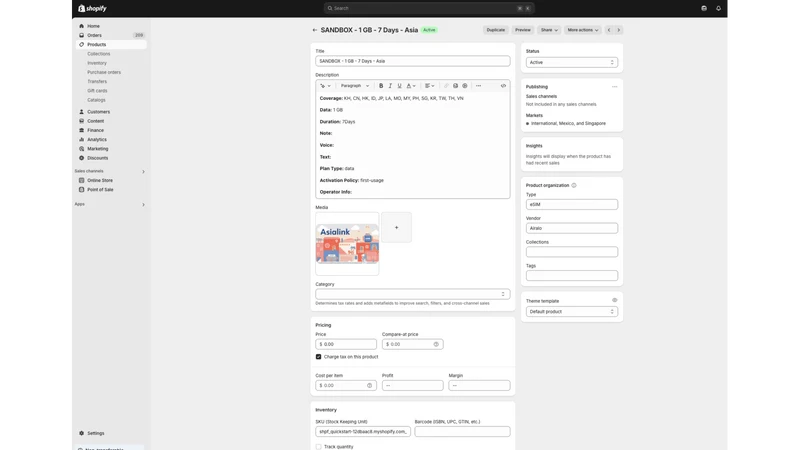The height and width of the screenshot is (450, 800).
Task: Open Publishing options ellipsis menu
Action: tap(614, 87)
